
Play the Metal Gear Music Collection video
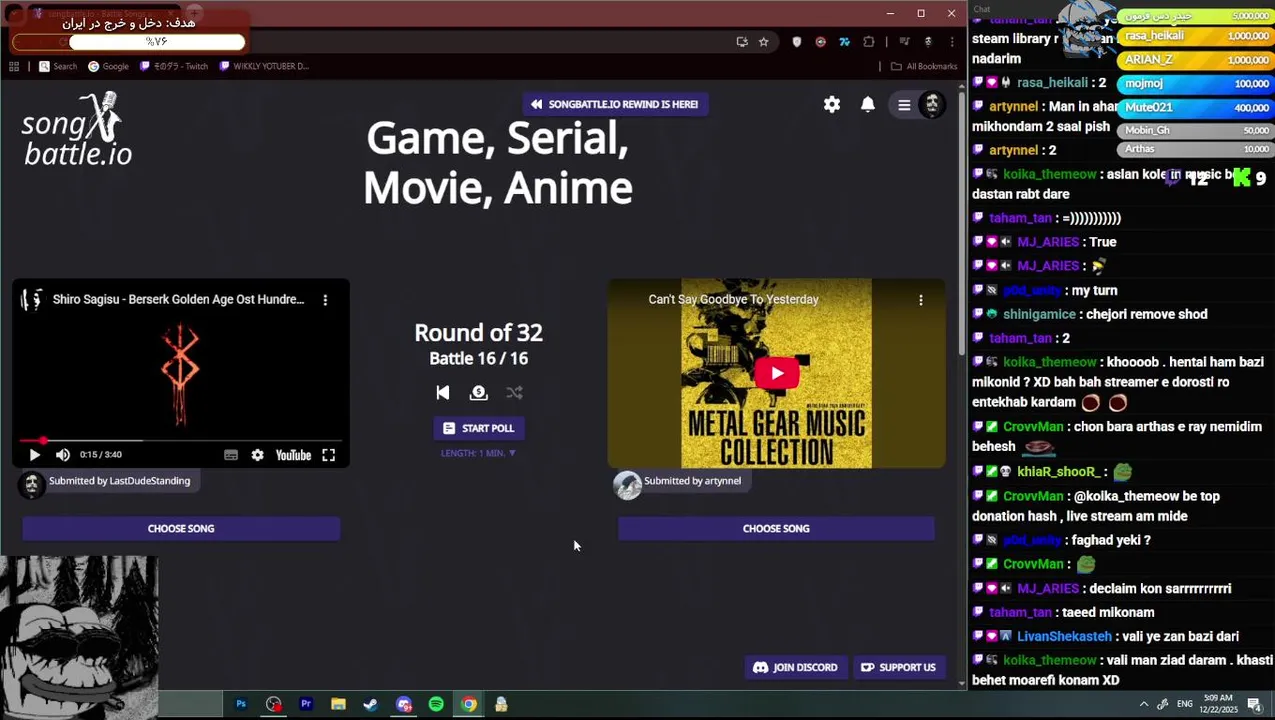777,373
